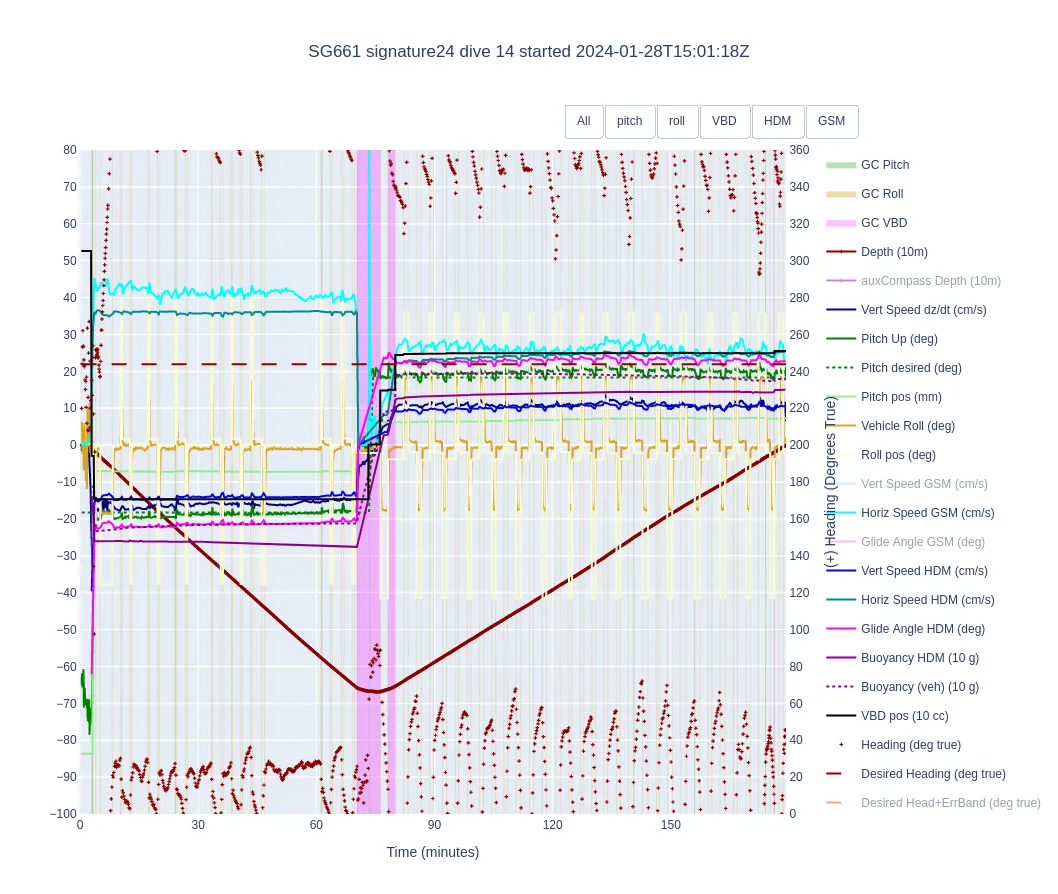The image size is (1058, 894).
Task: Toggle Horiz Speed GSM legend entry
Action: point(927,513)
